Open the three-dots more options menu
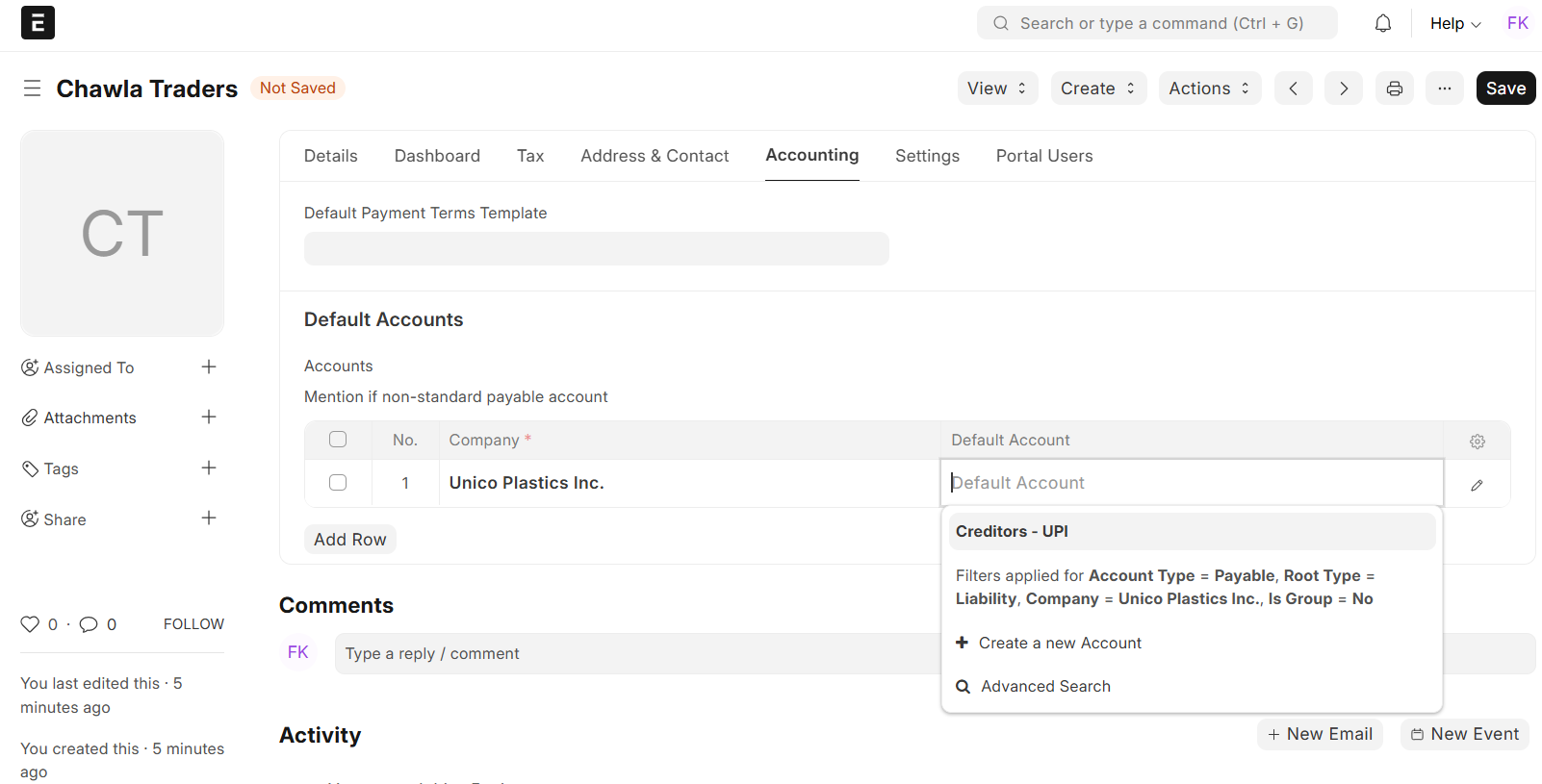Viewport: 1542px width, 784px height. click(x=1444, y=89)
